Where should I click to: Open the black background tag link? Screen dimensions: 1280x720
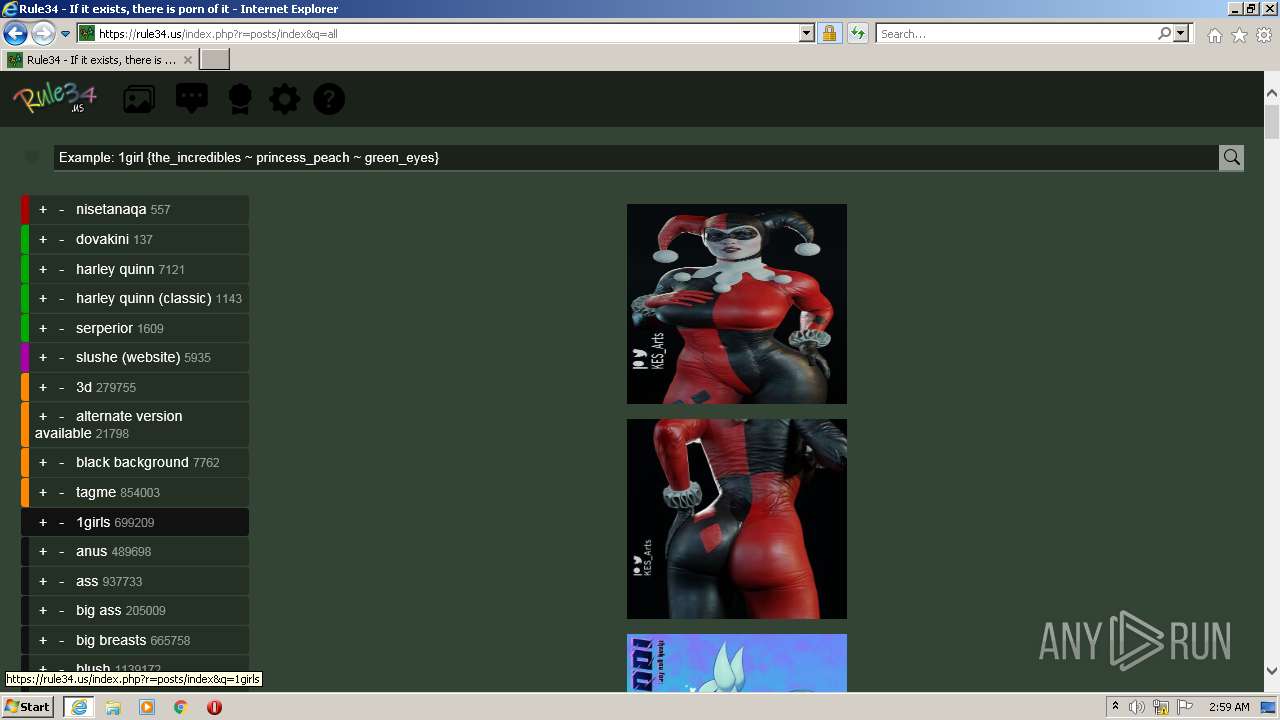(132, 463)
